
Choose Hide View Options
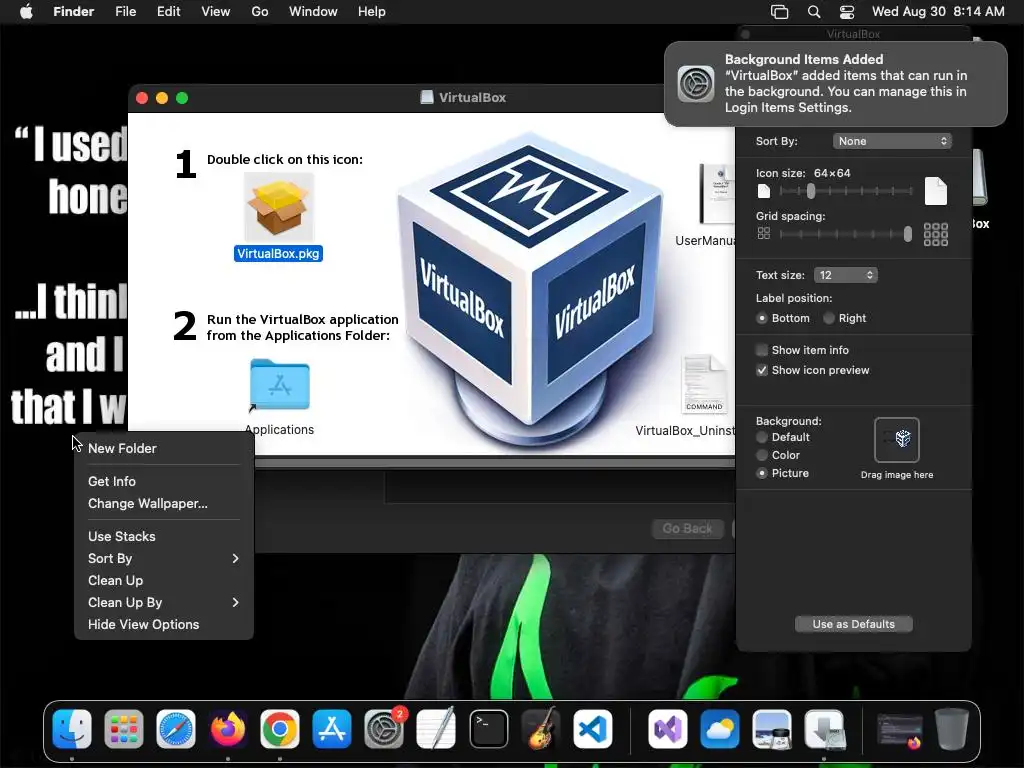[x=164, y=624]
